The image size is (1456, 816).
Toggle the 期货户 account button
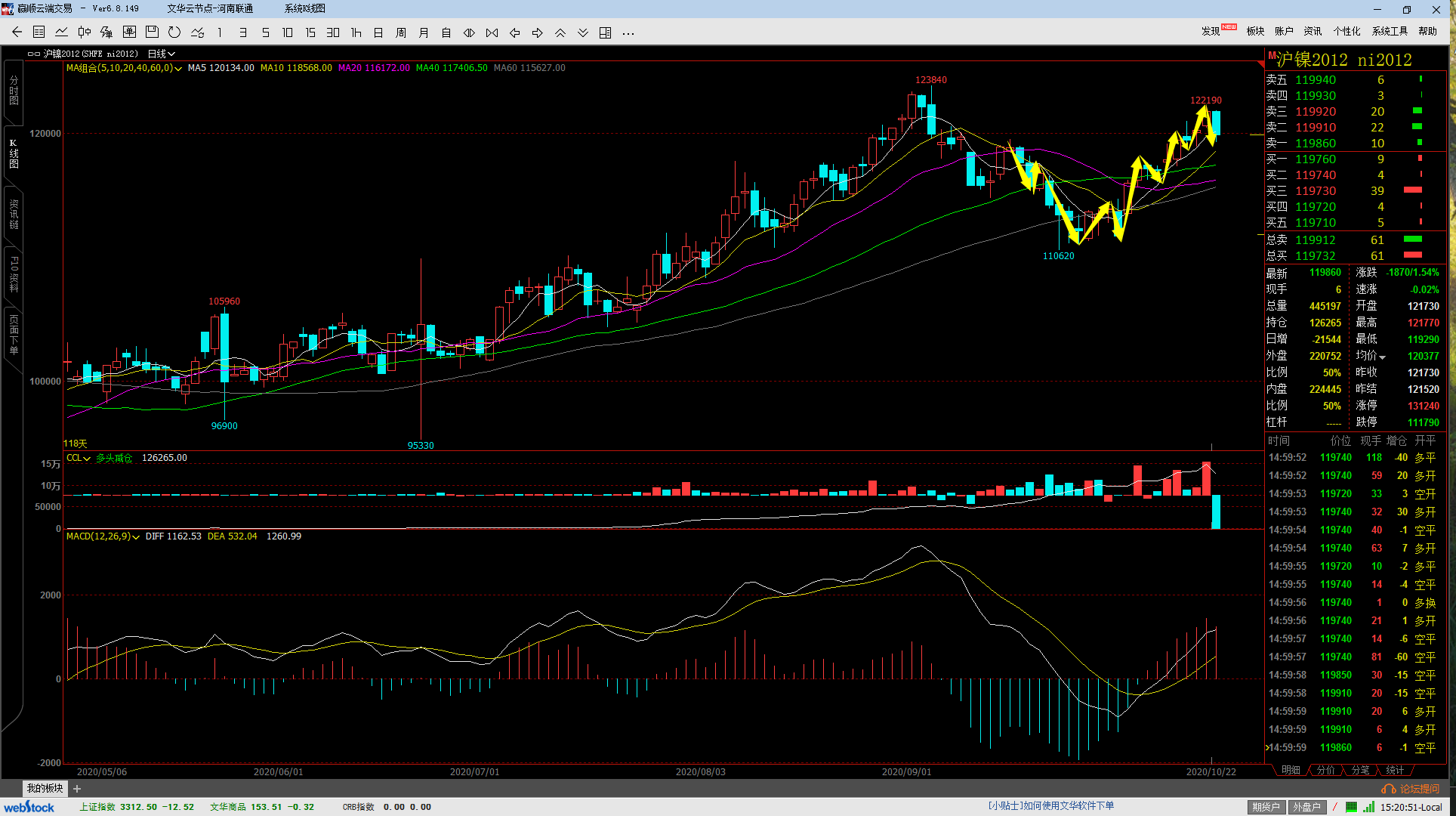1266,807
